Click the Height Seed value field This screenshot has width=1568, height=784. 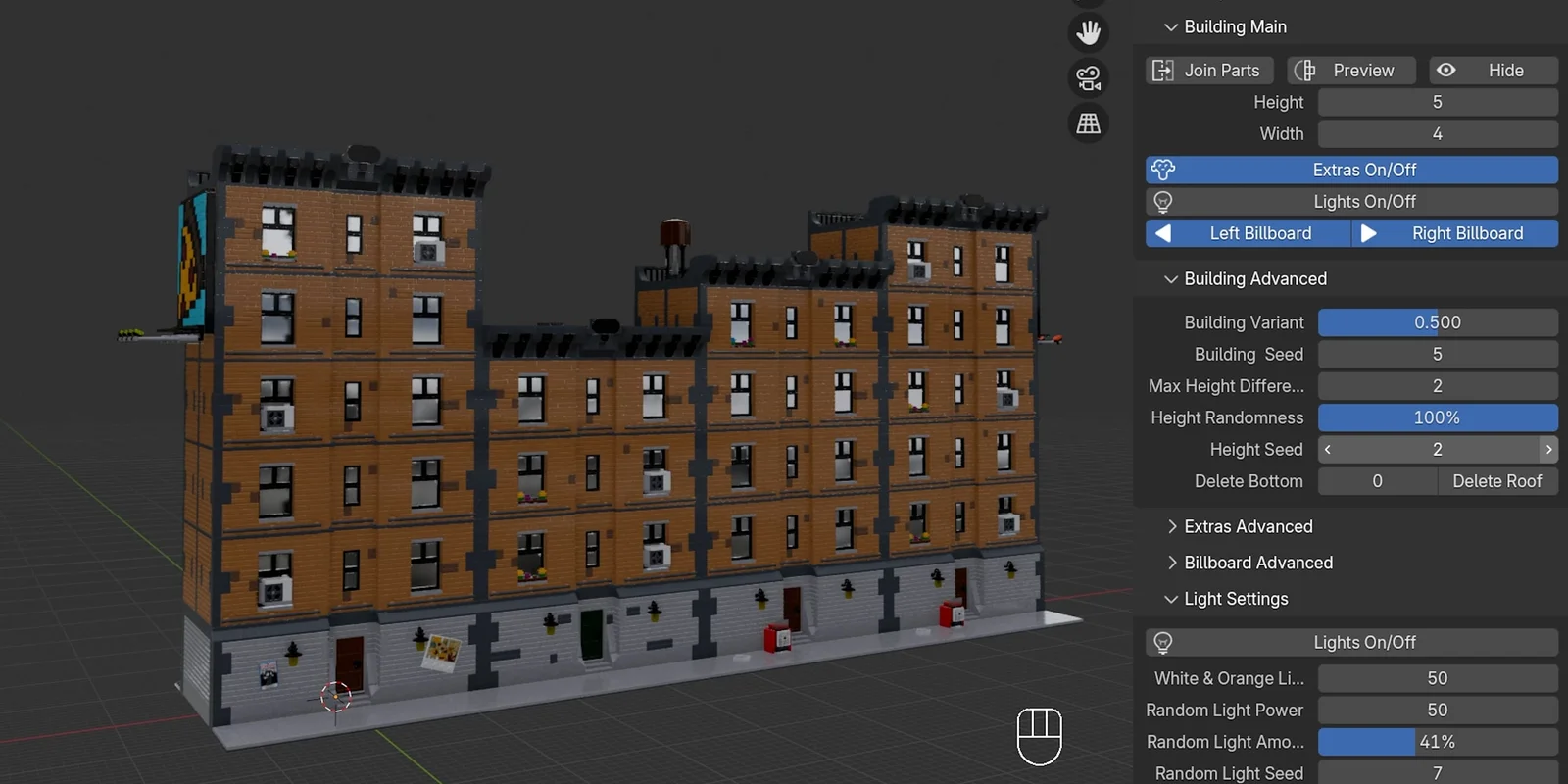point(1438,450)
